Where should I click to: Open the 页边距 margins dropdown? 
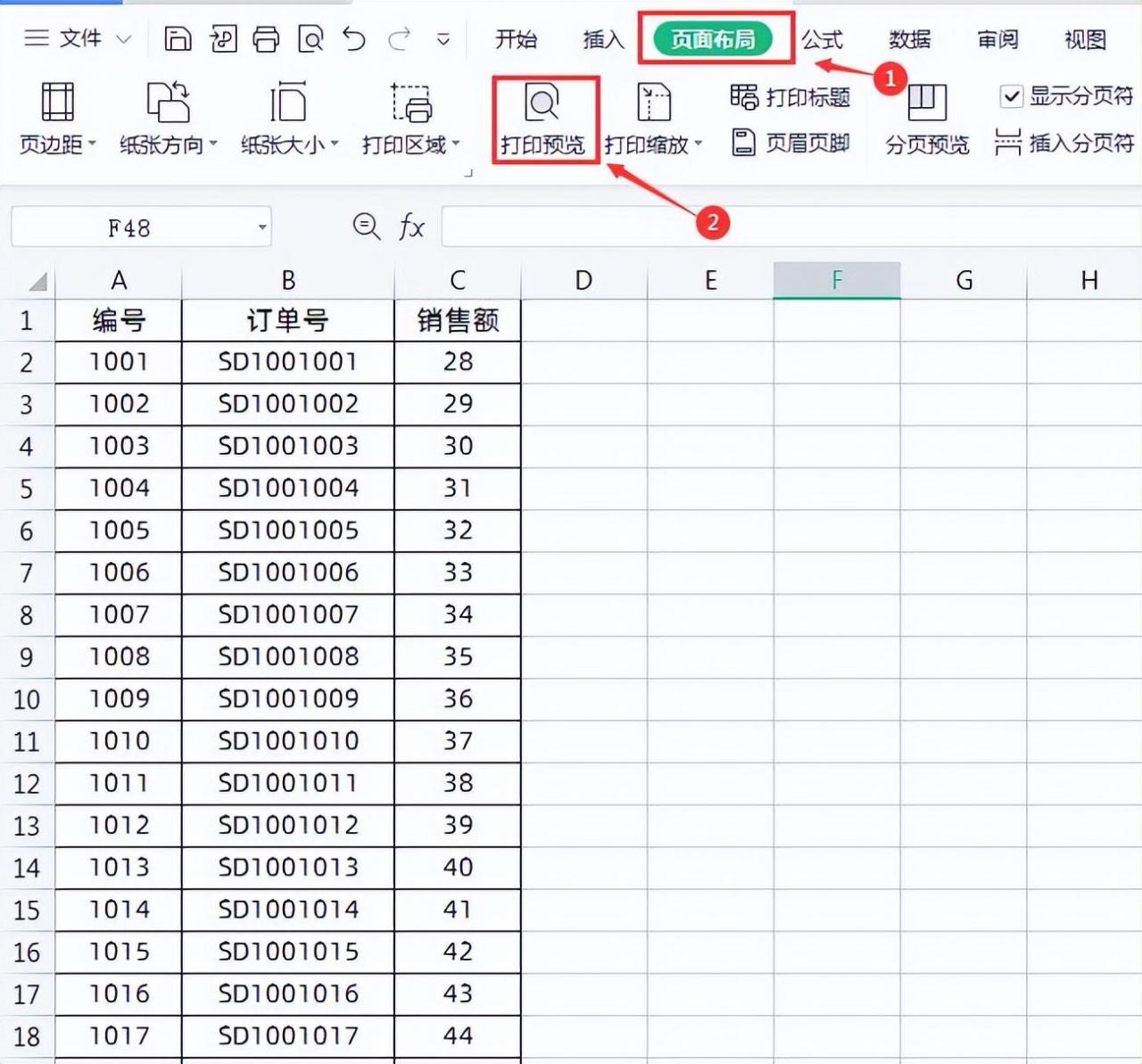tap(57, 118)
